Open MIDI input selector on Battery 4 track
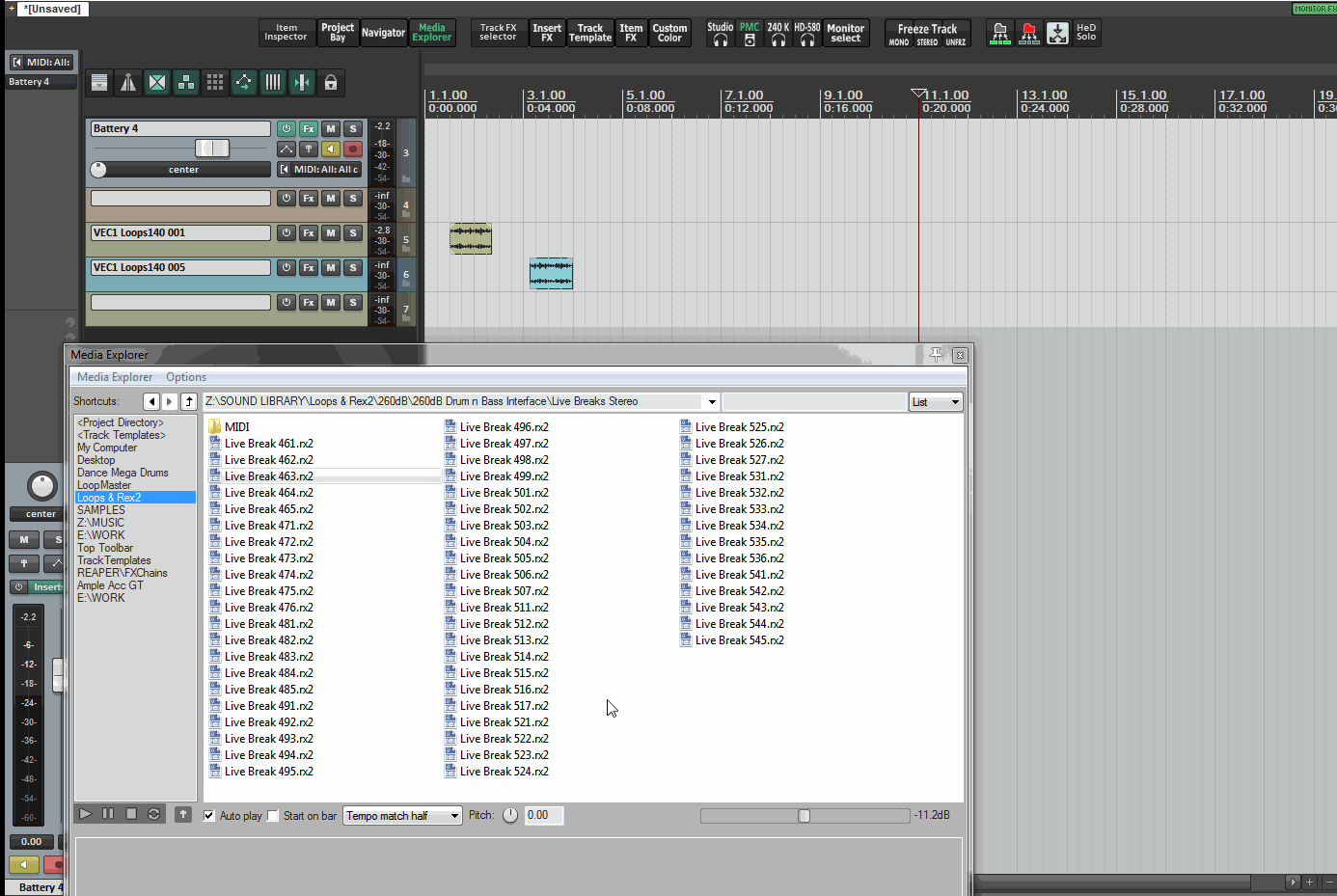This screenshot has width=1337, height=896. point(320,170)
